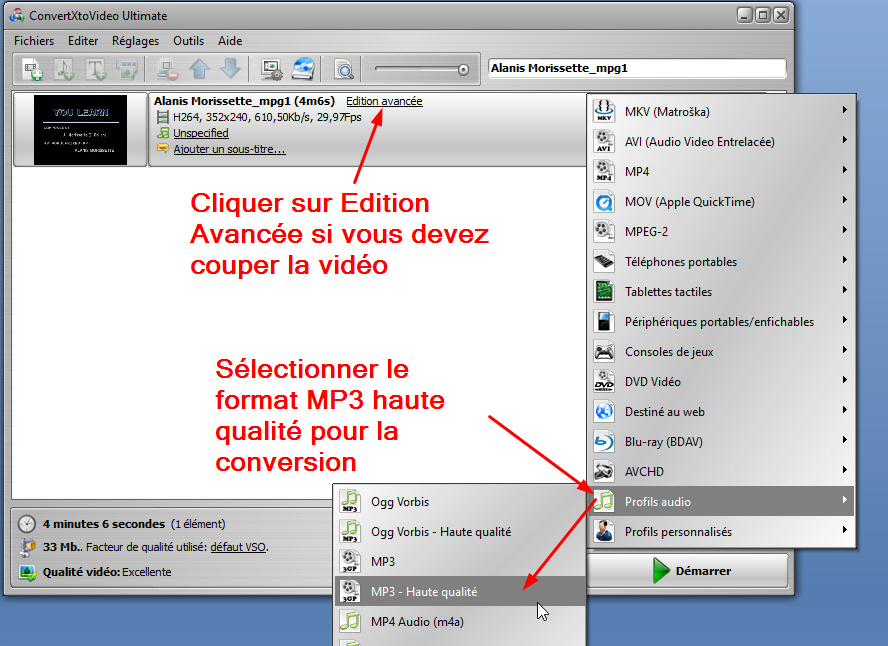Click the globe icon for web
The height and width of the screenshot is (646, 888).
604,411
